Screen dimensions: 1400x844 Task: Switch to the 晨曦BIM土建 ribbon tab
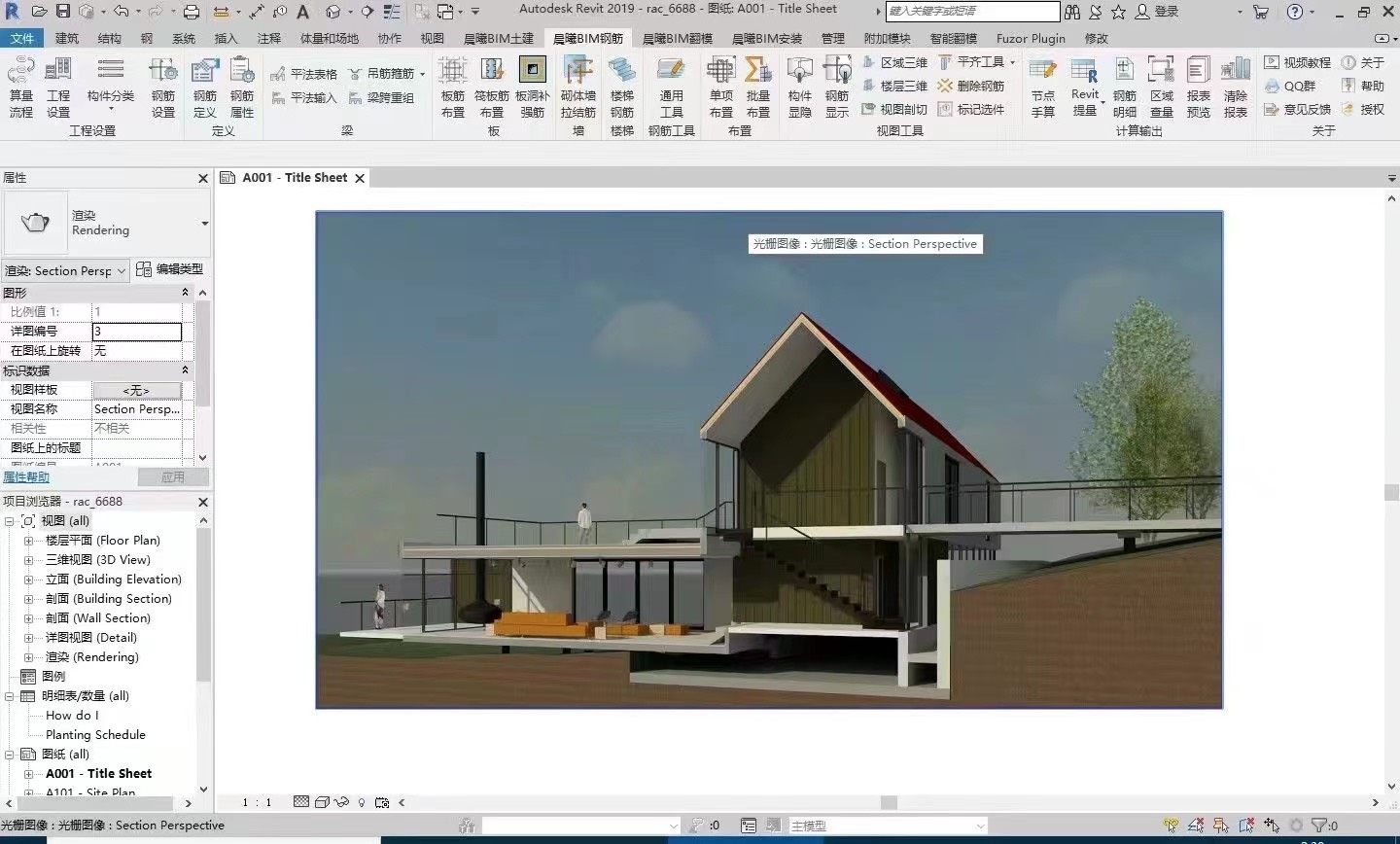tap(498, 38)
